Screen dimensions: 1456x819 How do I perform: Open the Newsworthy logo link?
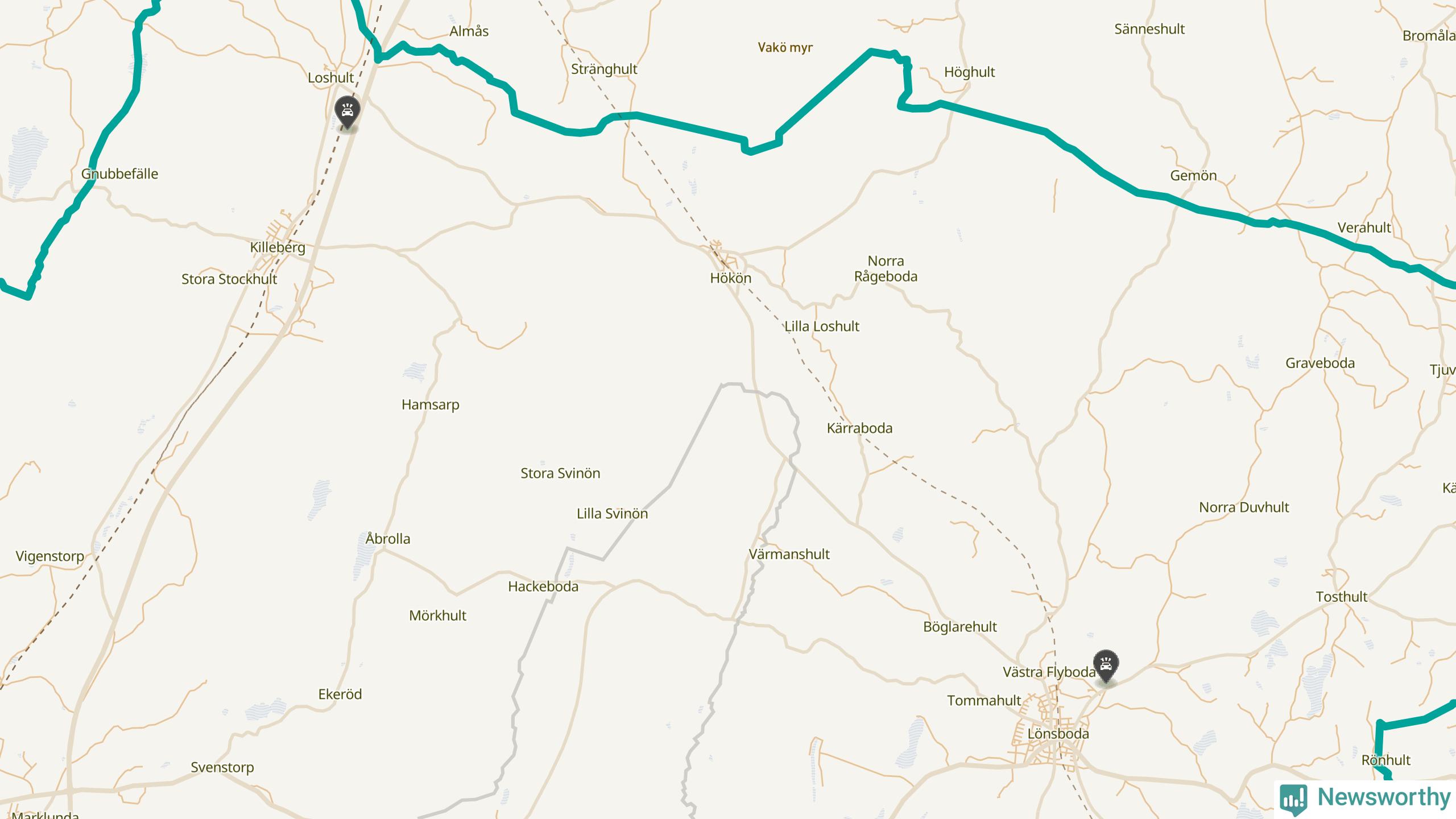[1365, 799]
